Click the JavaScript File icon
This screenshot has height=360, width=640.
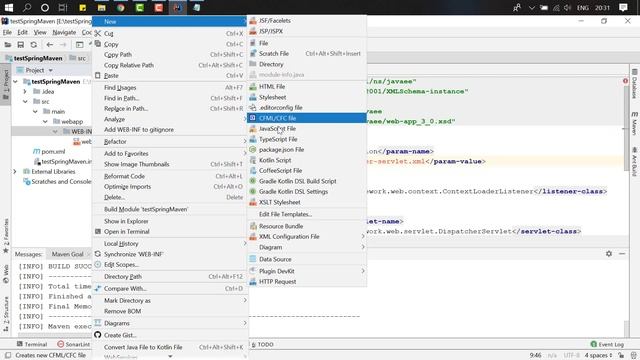click(x=253, y=129)
